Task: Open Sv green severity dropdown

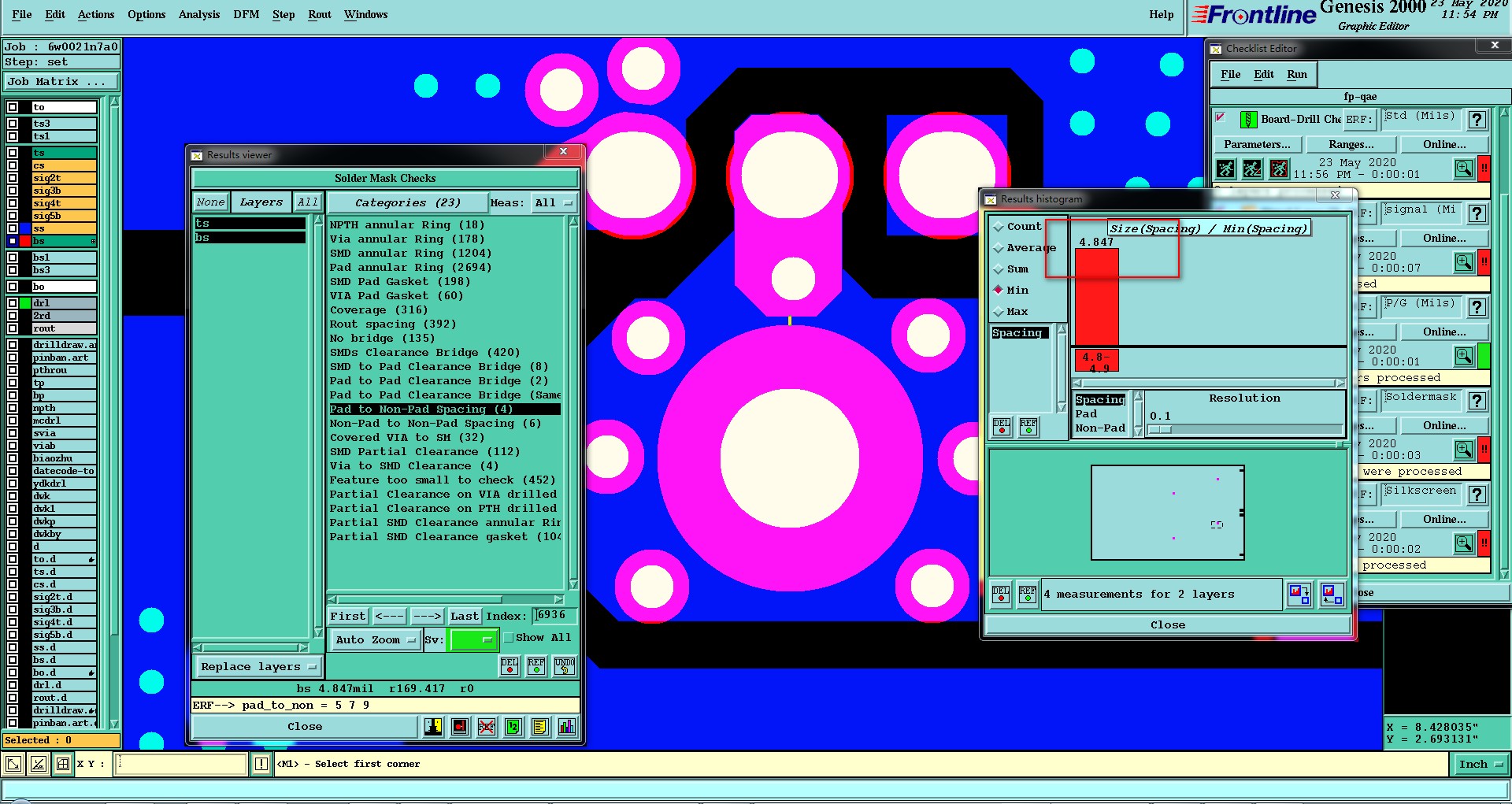Action: point(472,639)
